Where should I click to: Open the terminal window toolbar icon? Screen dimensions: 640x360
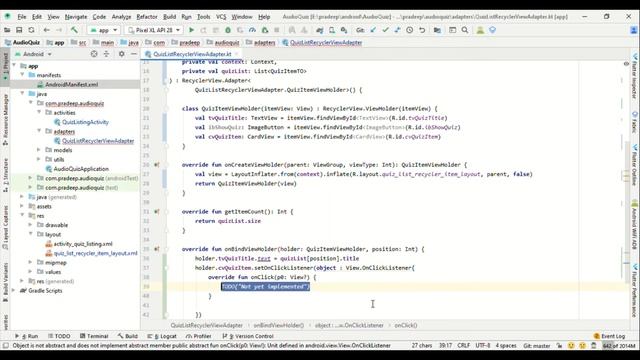(452, 30)
